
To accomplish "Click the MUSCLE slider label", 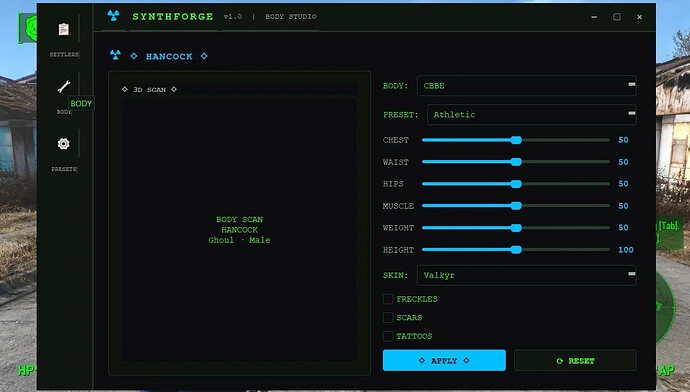I will pyautogui.click(x=398, y=206).
